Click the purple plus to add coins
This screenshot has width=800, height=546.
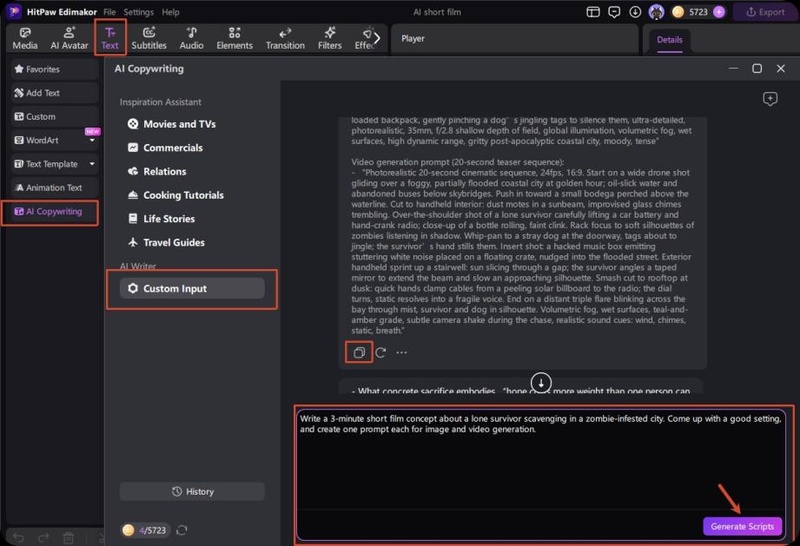pyautogui.click(x=719, y=12)
